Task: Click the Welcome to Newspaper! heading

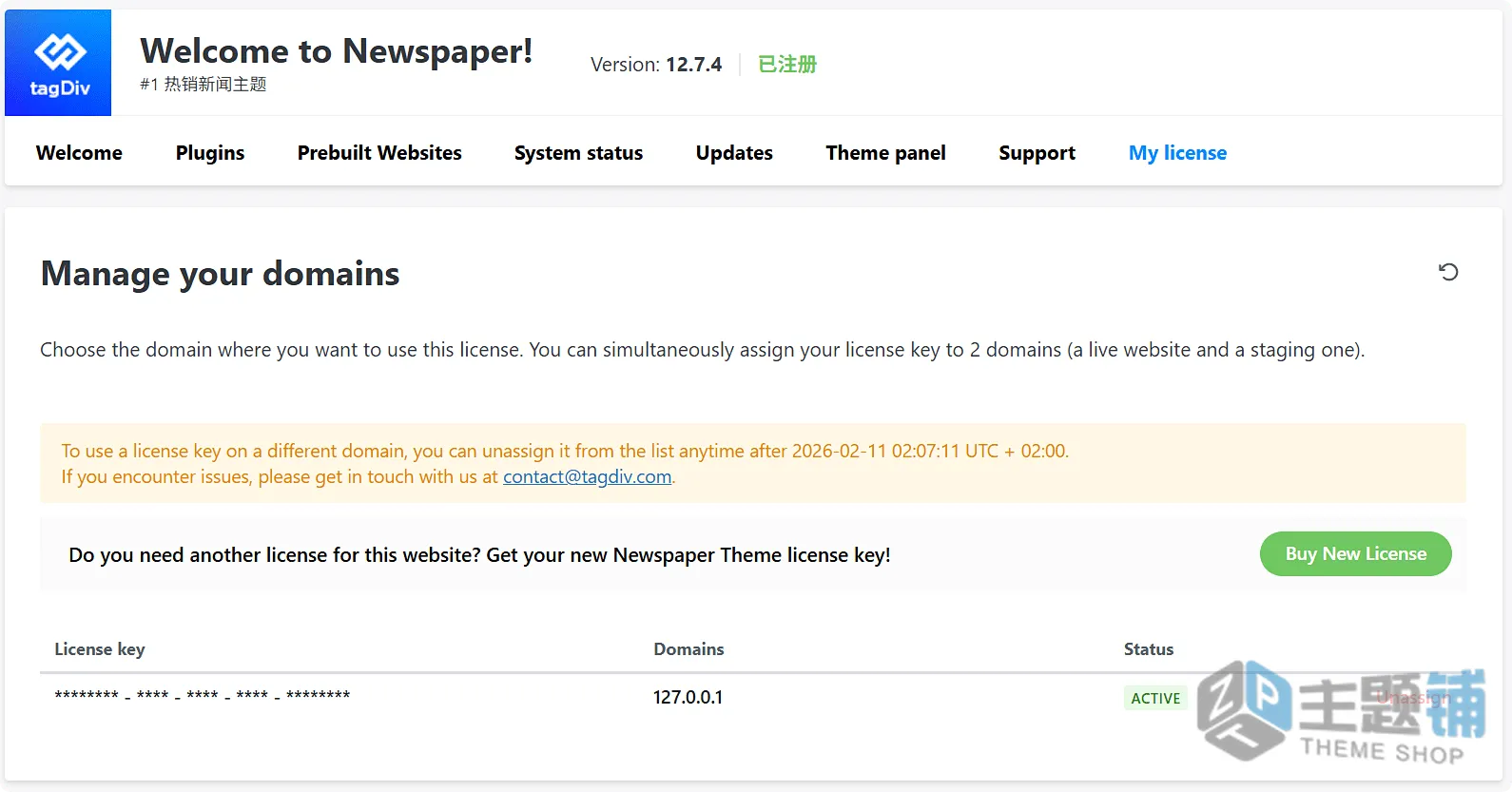Action: tap(337, 50)
